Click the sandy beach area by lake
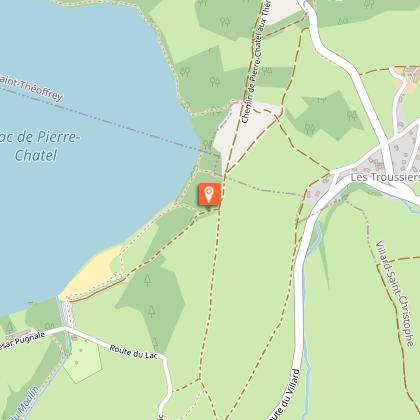420x420 pixels. 92,272
